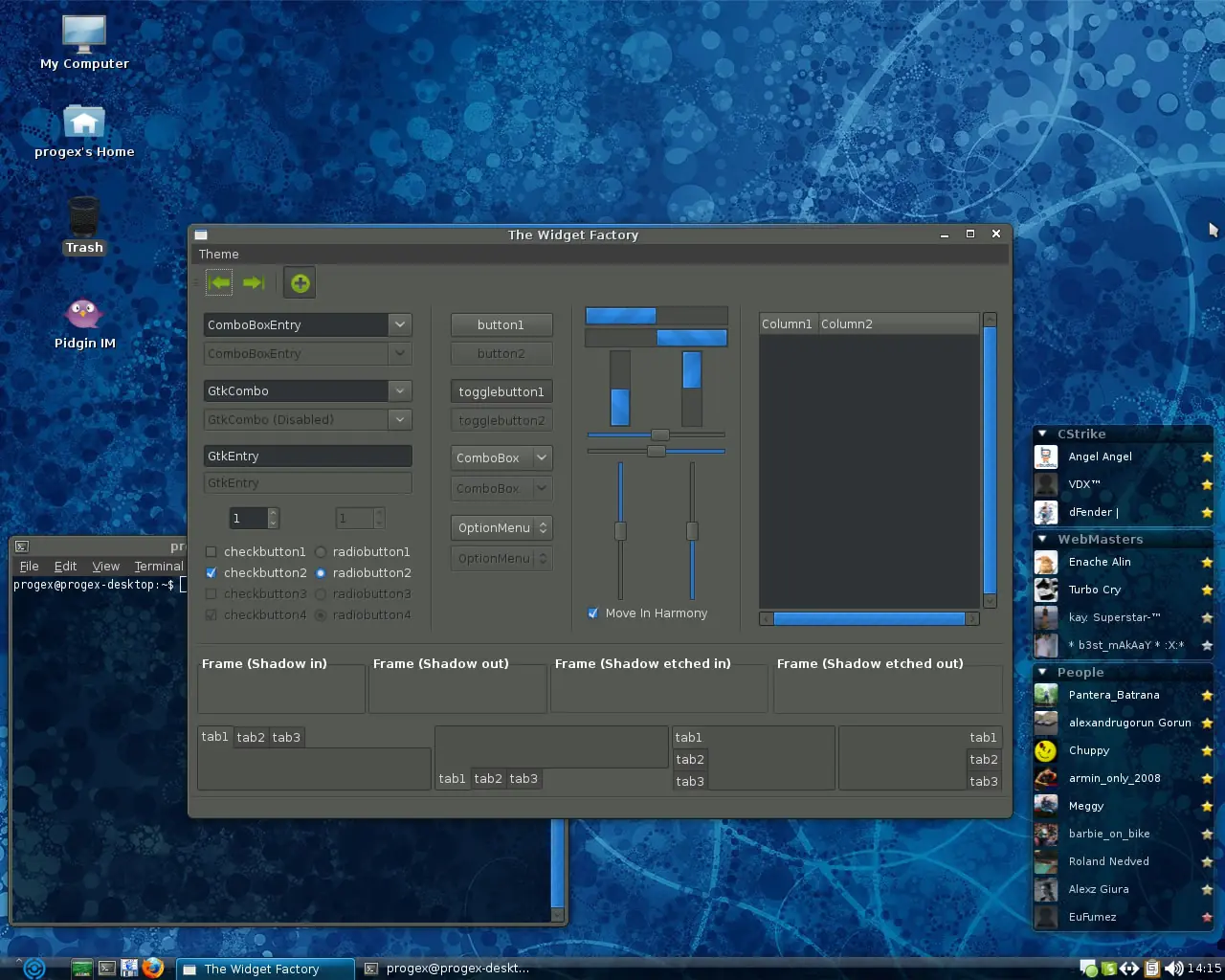Open the Theme menu

pyautogui.click(x=219, y=254)
